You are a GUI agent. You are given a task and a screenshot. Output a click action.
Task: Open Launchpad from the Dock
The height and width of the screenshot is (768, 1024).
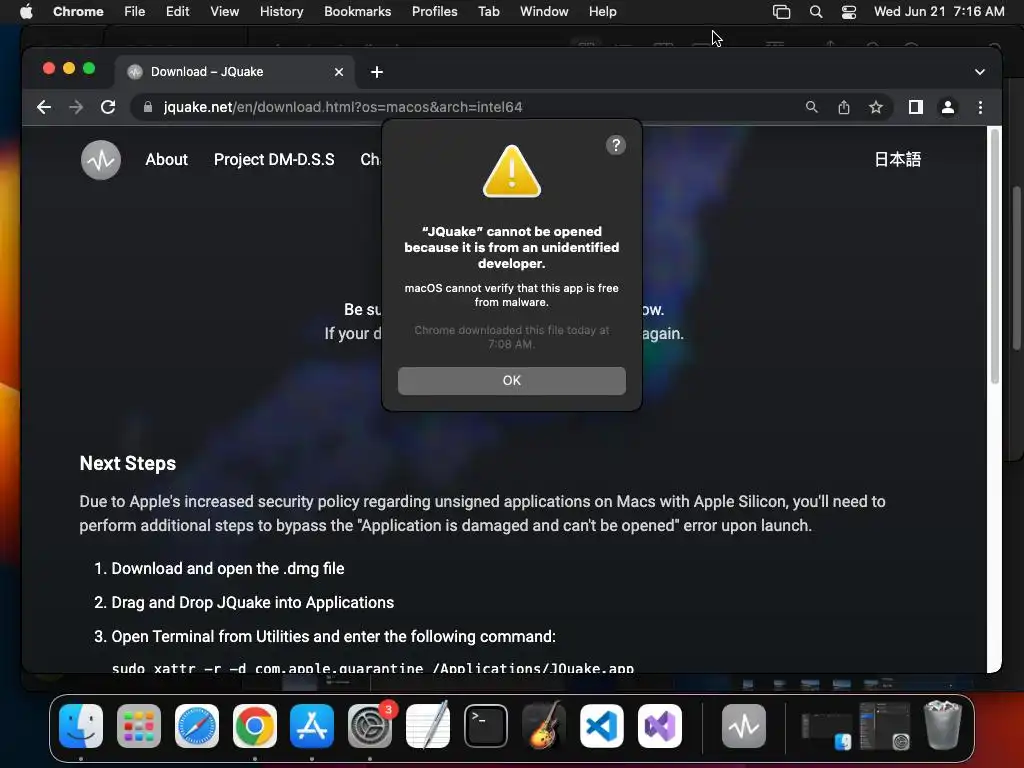[x=139, y=726]
